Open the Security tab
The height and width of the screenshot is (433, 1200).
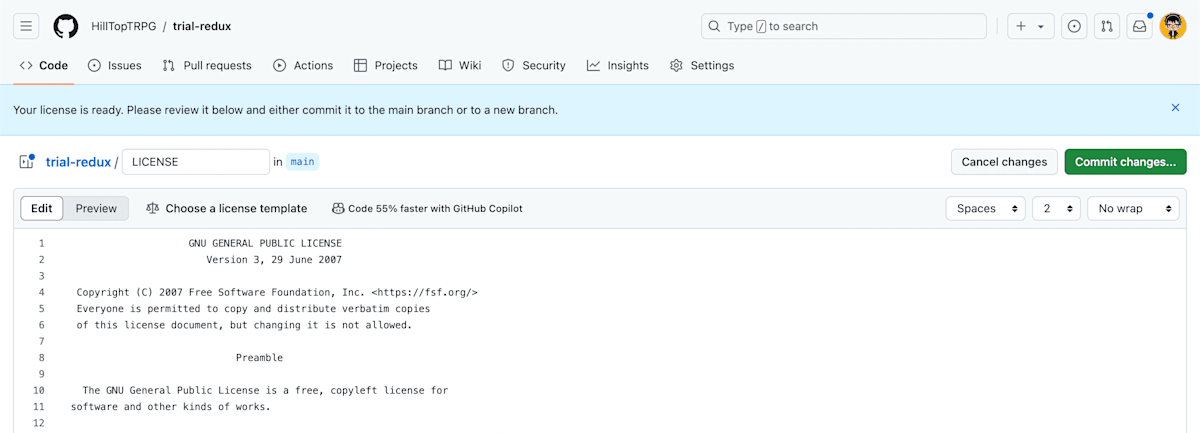tap(534, 65)
